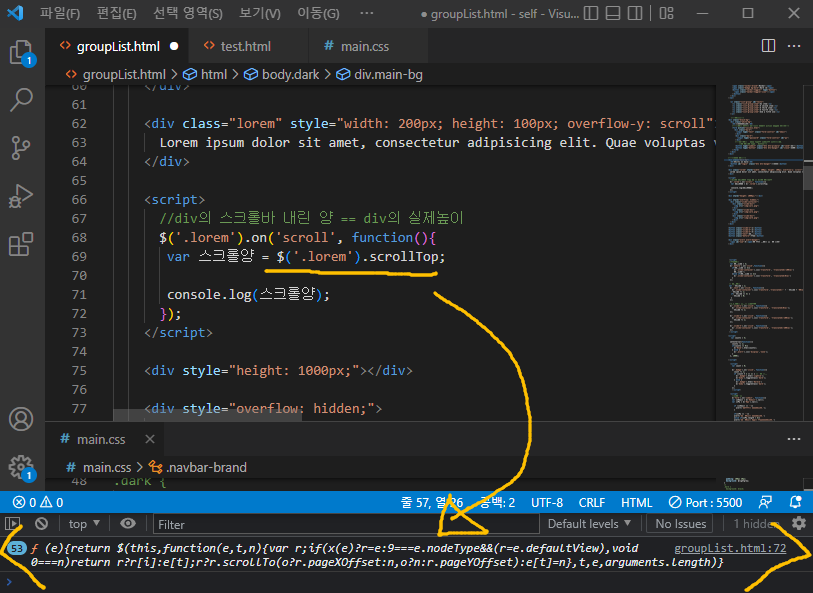Screen dimensions: 813x593
Task: Open the html breadcrumb segment
Action: [x=205, y=75]
